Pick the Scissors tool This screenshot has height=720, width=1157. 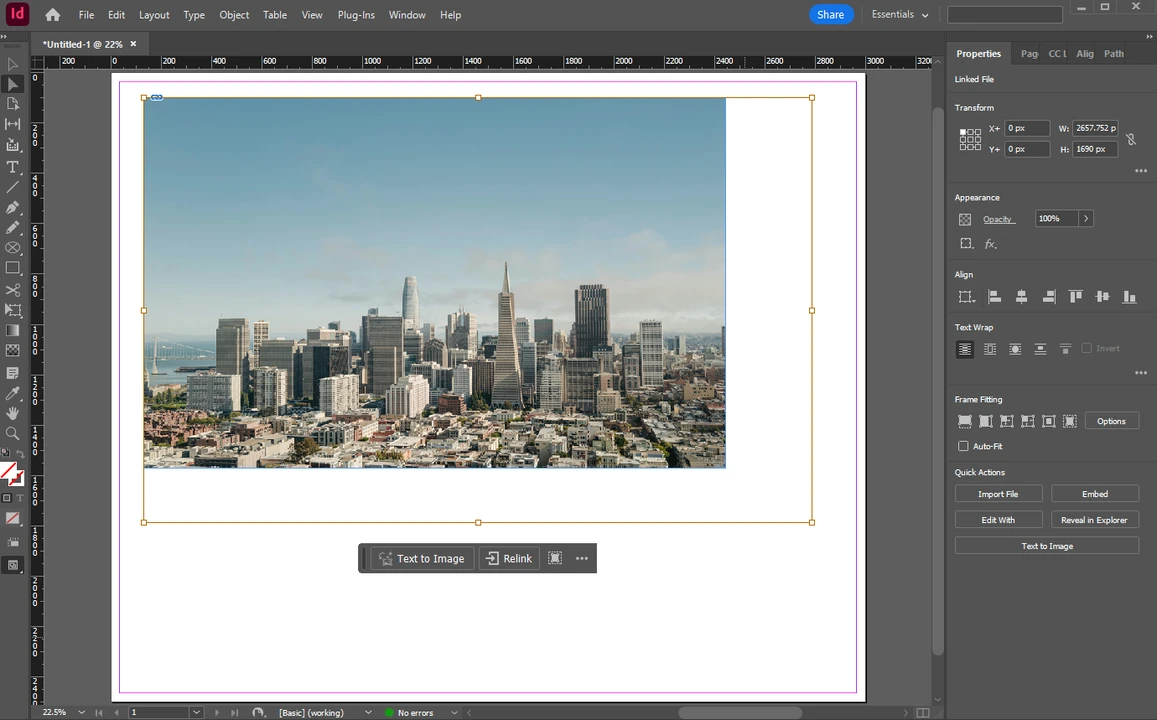pyautogui.click(x=13, y=290)
